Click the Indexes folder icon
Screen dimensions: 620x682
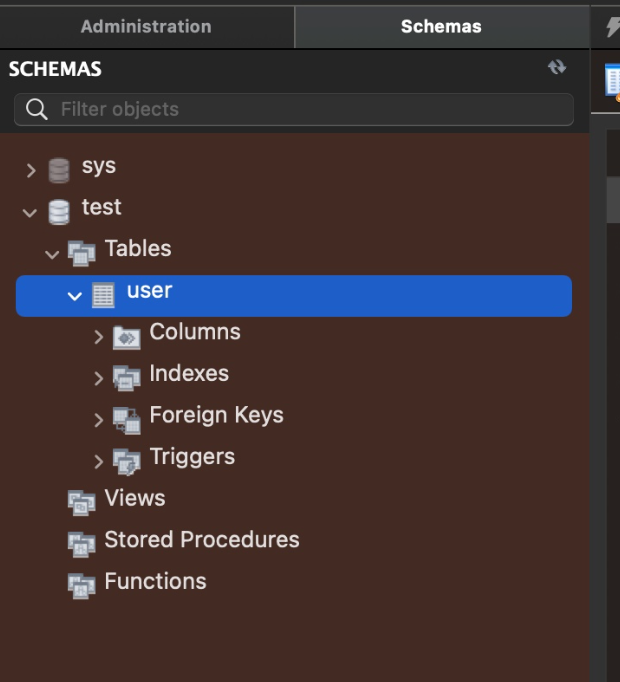(126, 378)
